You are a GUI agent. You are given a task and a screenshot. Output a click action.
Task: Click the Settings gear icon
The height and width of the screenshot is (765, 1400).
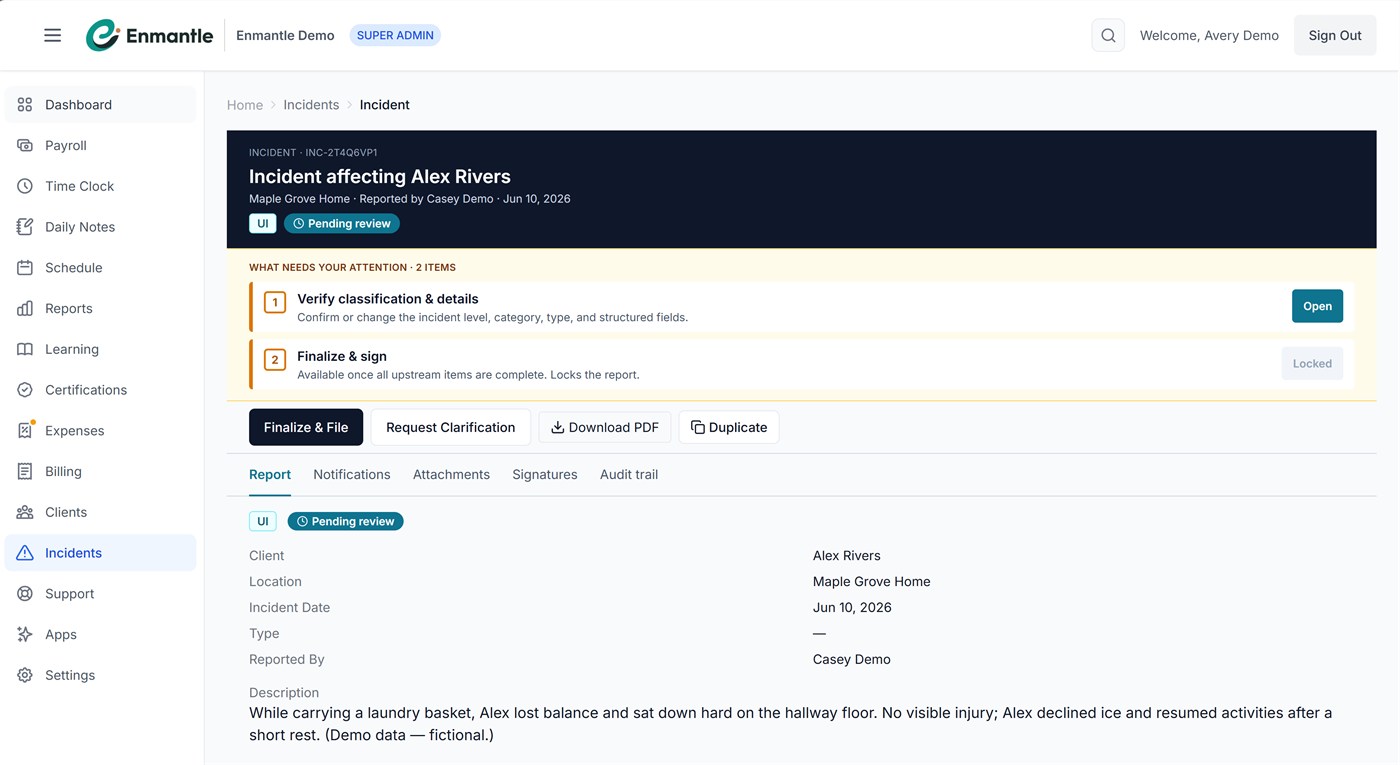(x=25, y=675)
